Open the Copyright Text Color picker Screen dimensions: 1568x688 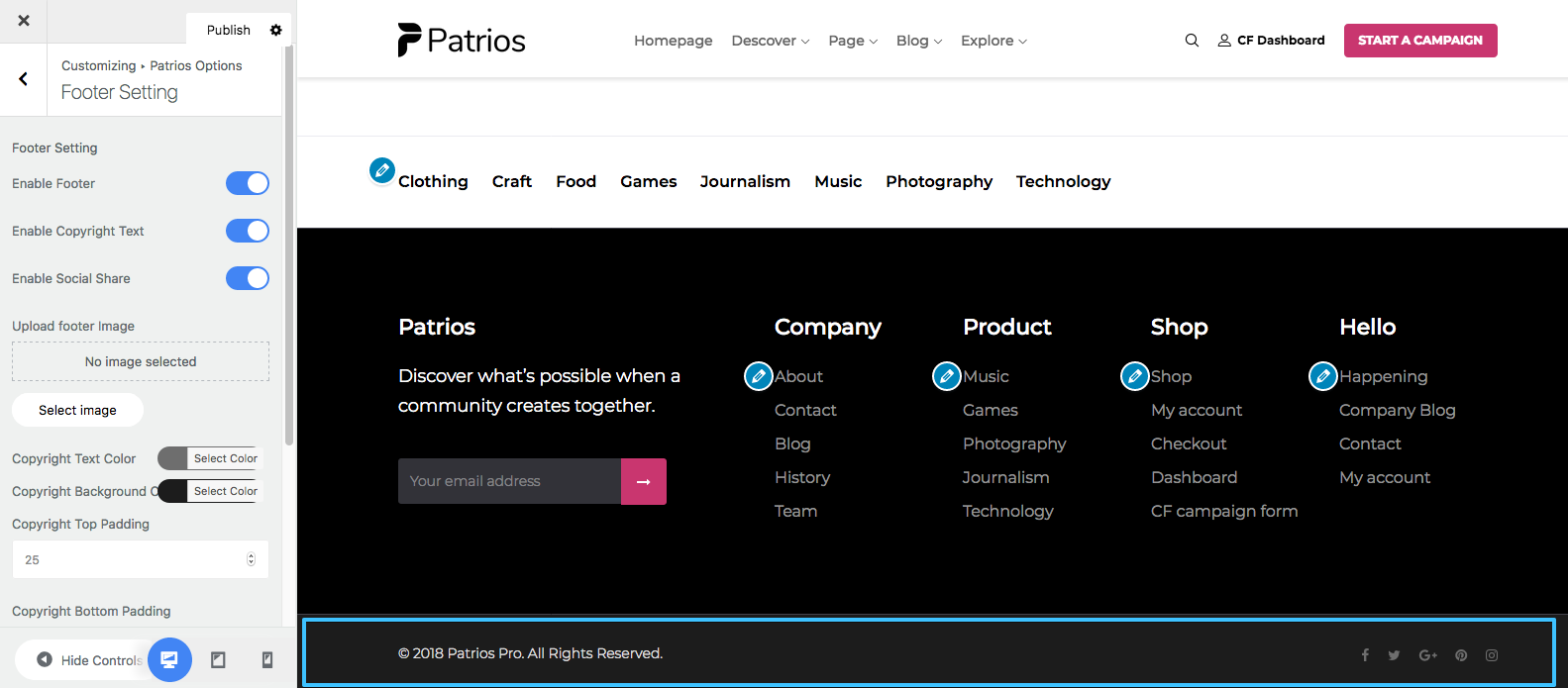(209, 458)
